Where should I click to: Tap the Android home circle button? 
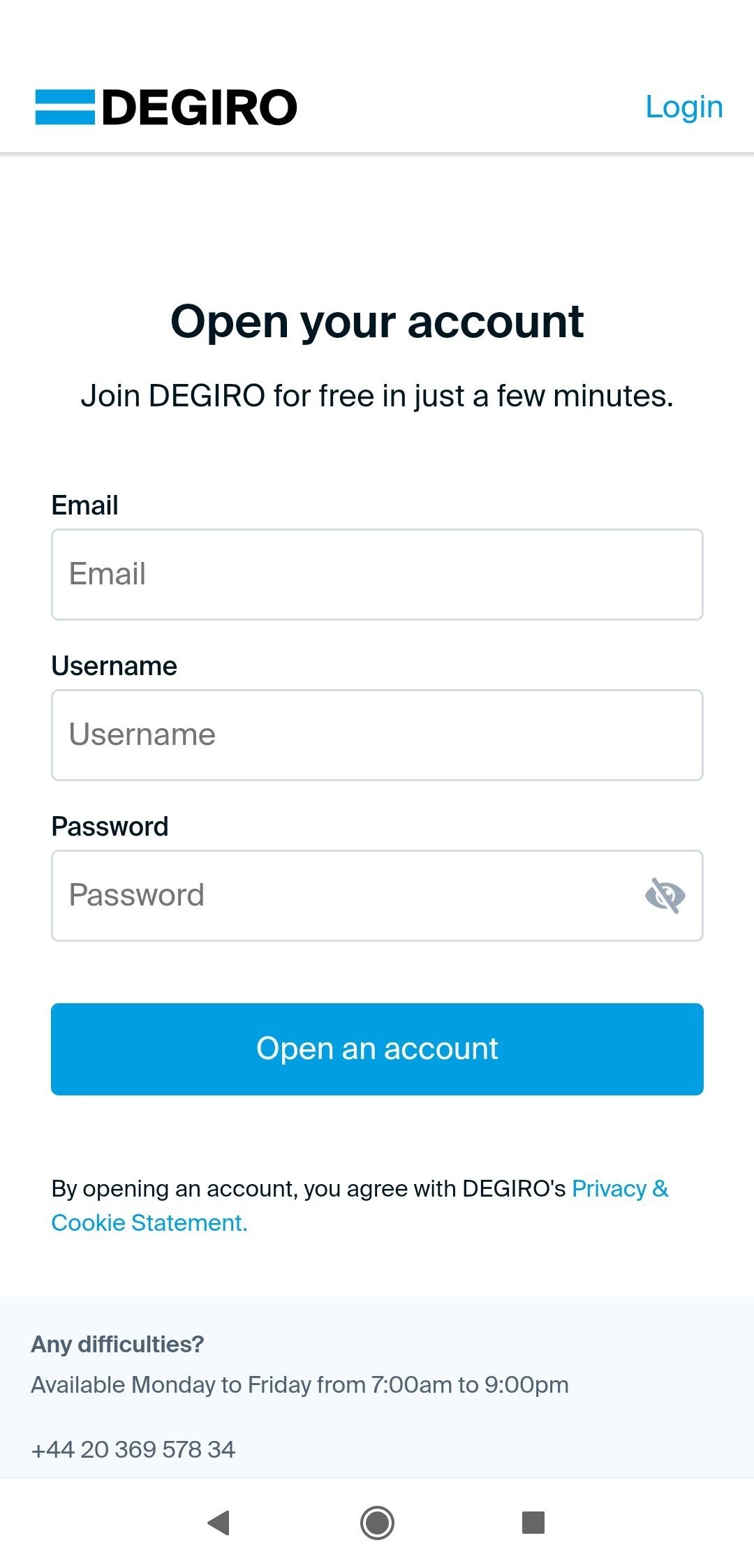(377, 1522)
